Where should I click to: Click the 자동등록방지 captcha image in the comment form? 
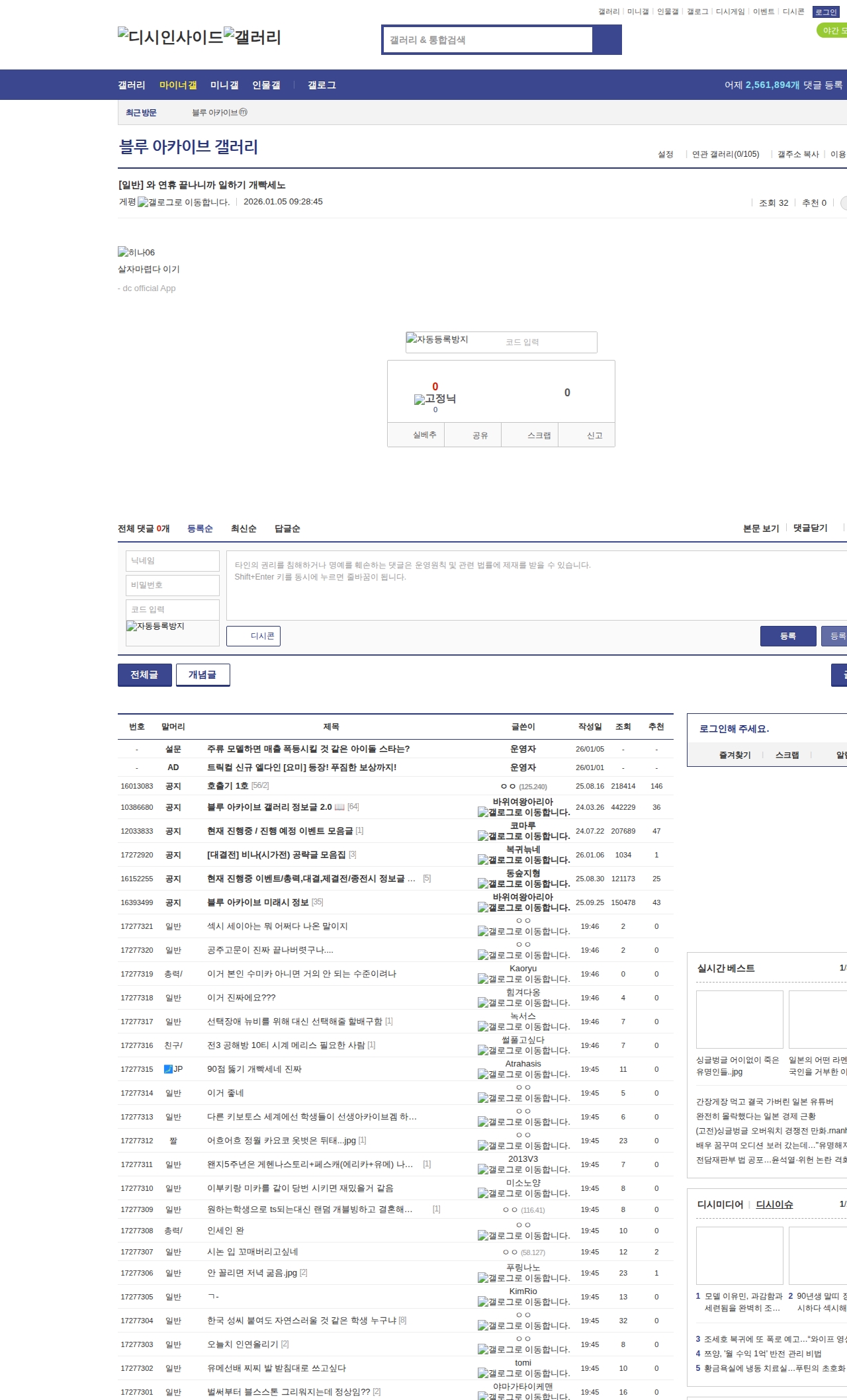[156, 626]
